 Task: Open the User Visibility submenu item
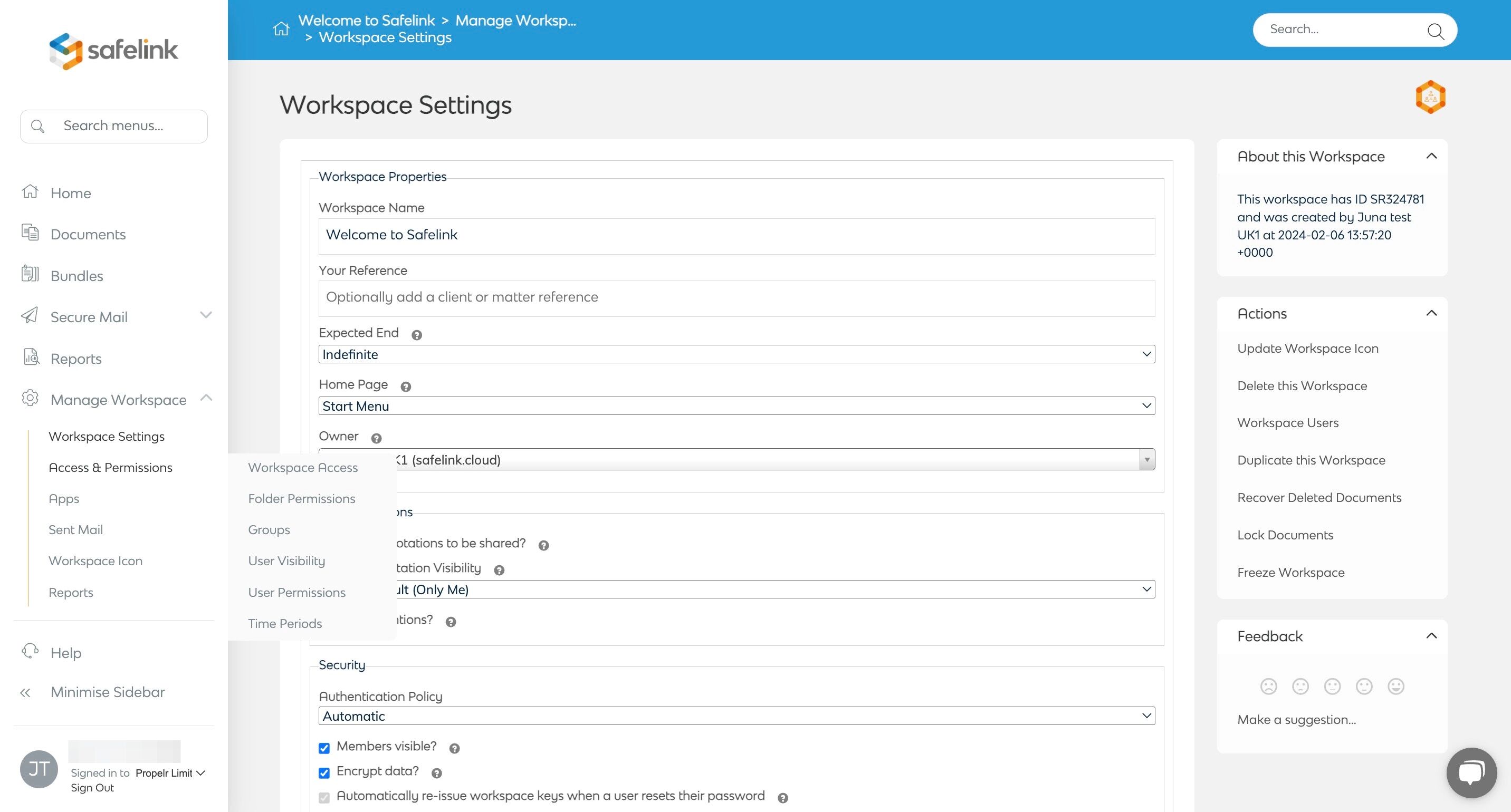(x=286, y=560)
